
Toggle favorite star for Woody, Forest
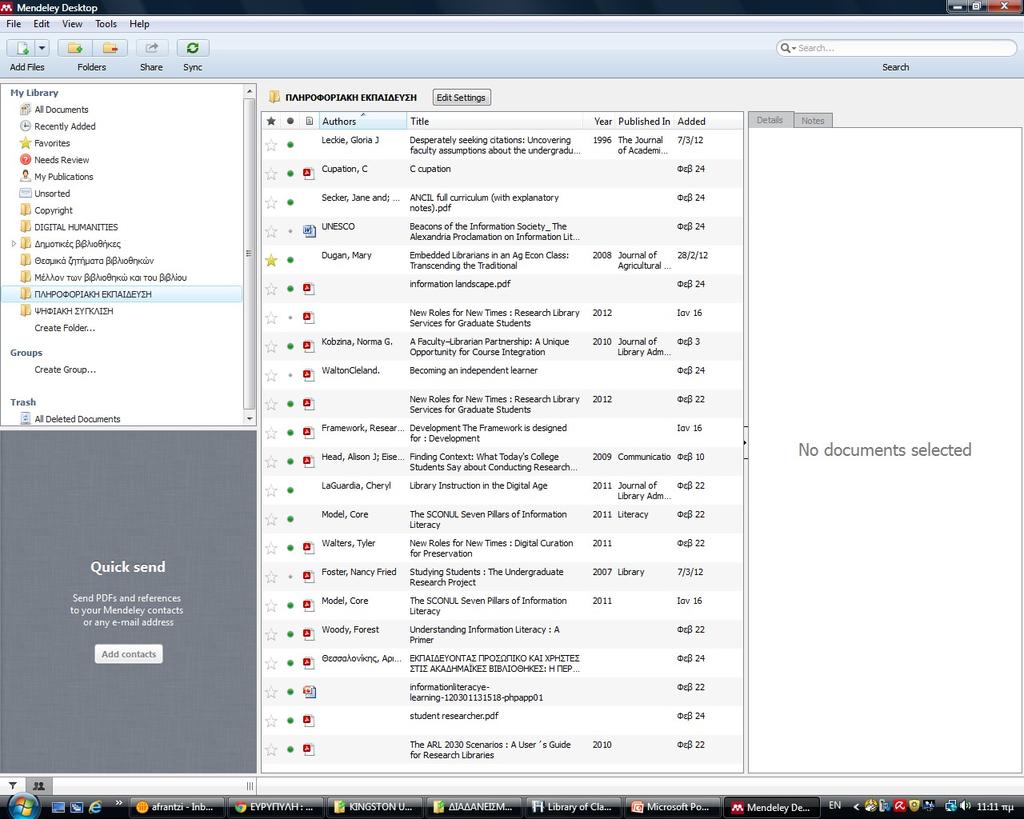(271, 634)
